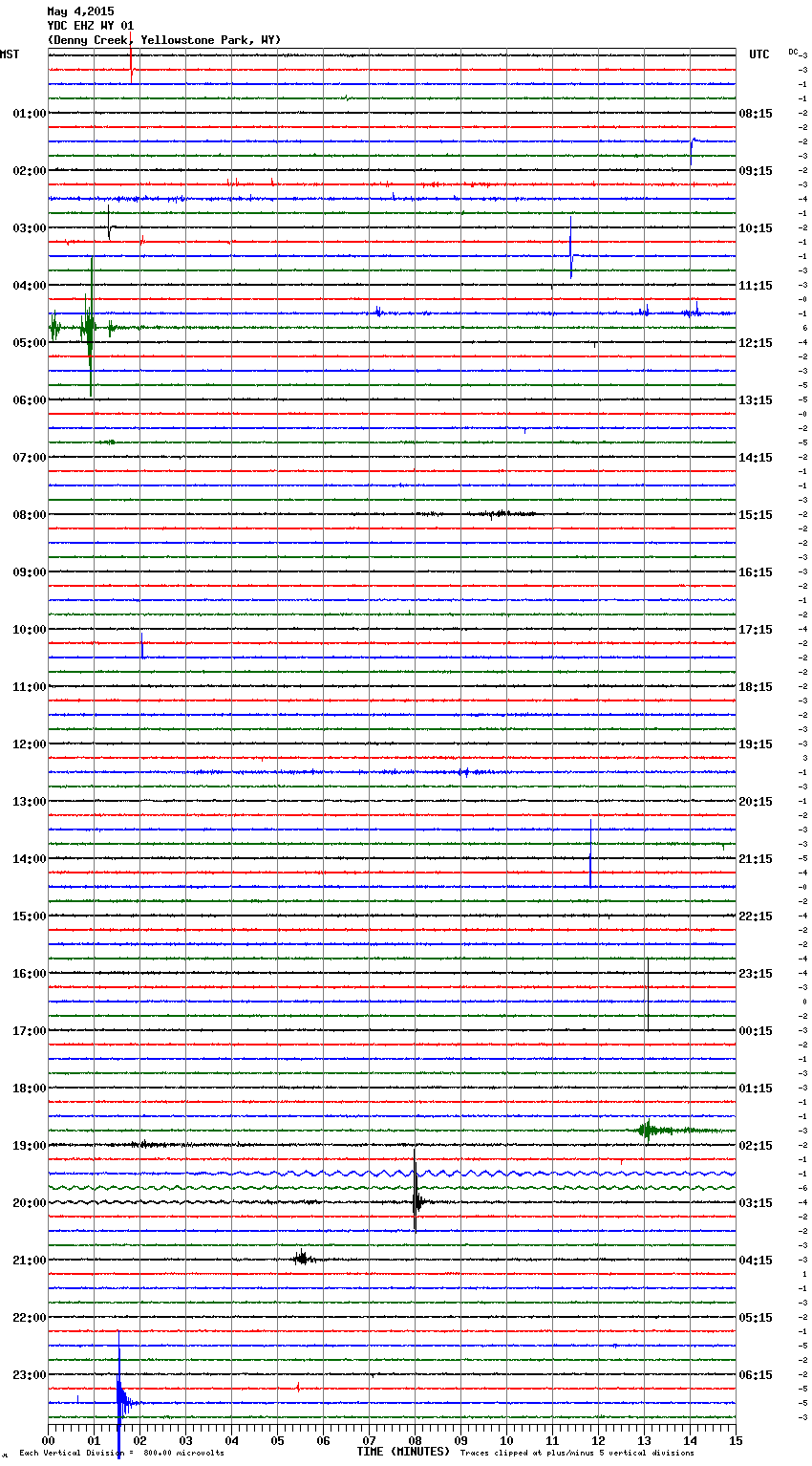Click the black event on the 21:00 trace
Viewport: 812px width, 1466px height.
pyautogui.click(x=303, y=1259)
